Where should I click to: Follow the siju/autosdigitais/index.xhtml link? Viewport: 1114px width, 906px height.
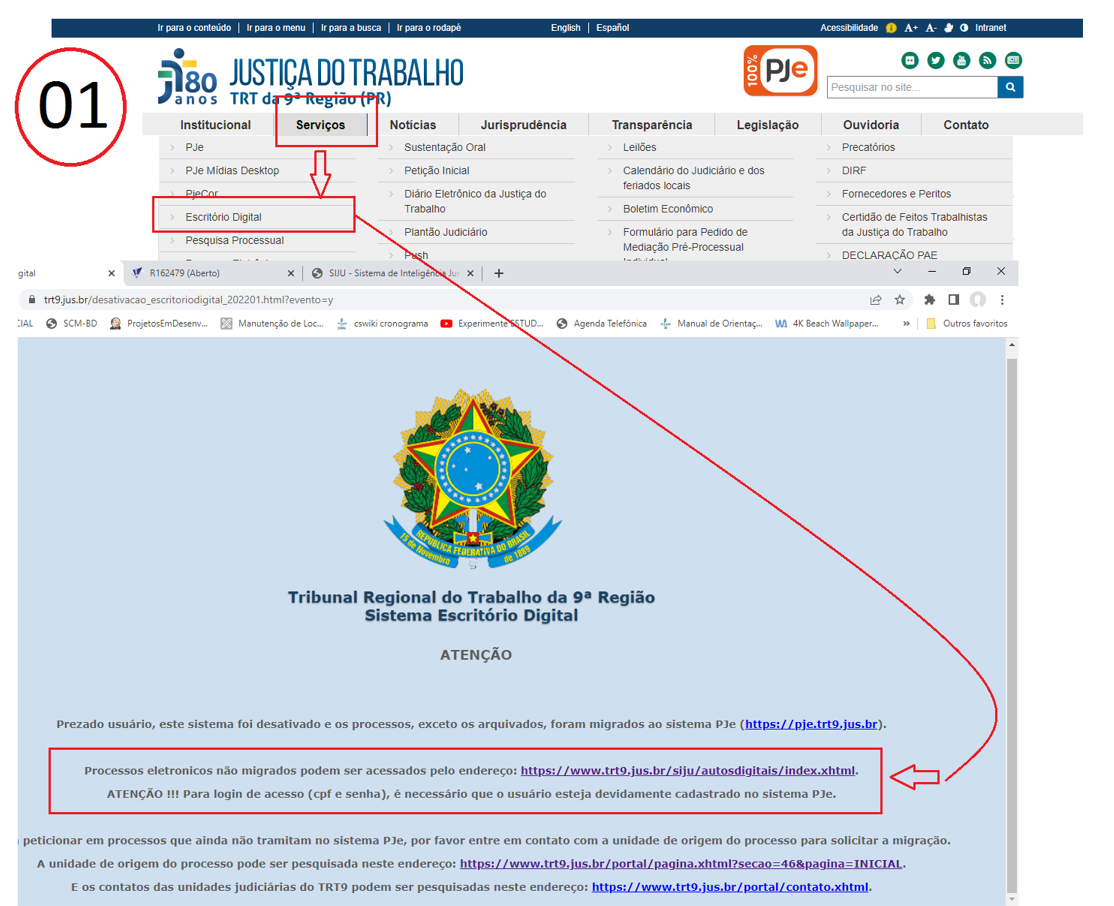tap(688, 771)
